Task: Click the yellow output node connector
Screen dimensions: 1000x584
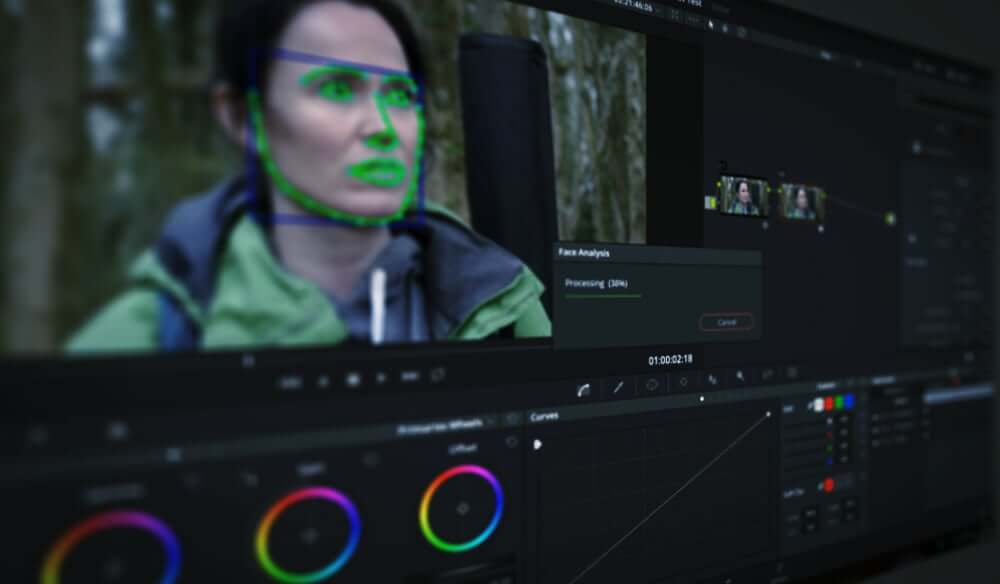Action: point(890,219)
